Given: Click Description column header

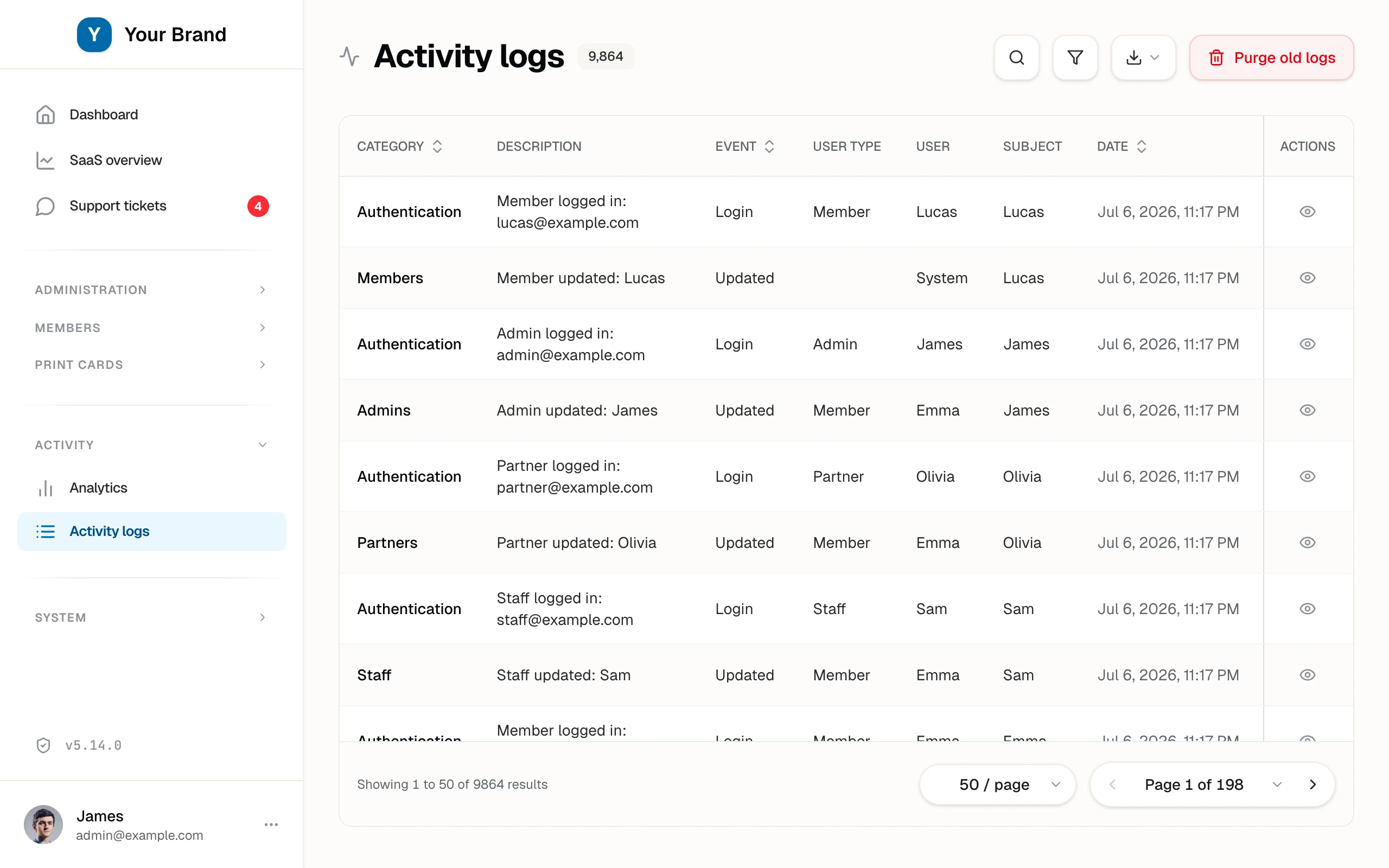Looking at the screenshot, I should (x=539, y=146).
